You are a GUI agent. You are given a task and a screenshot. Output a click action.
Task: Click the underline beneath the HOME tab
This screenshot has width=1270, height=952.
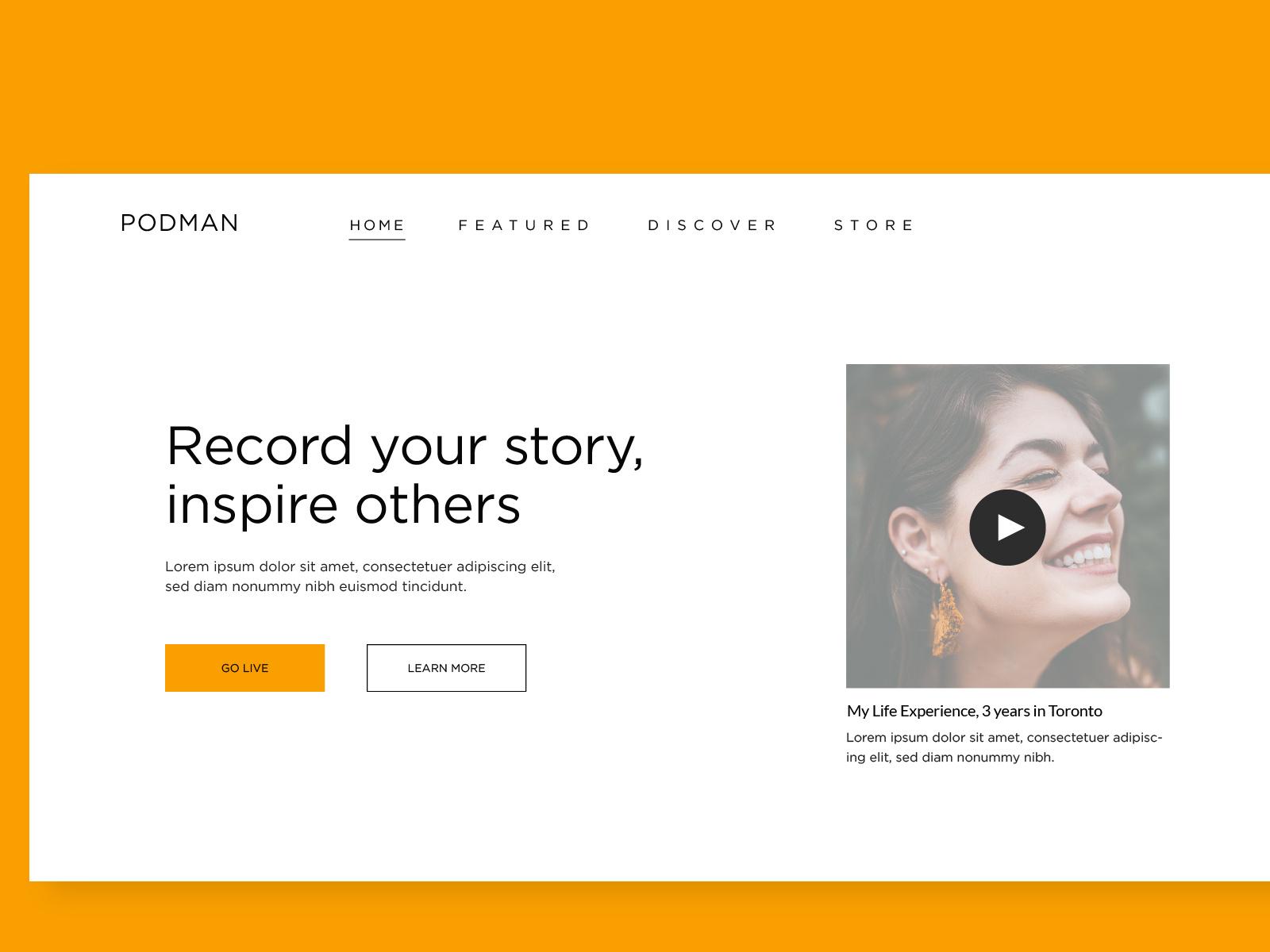point(377,239)
